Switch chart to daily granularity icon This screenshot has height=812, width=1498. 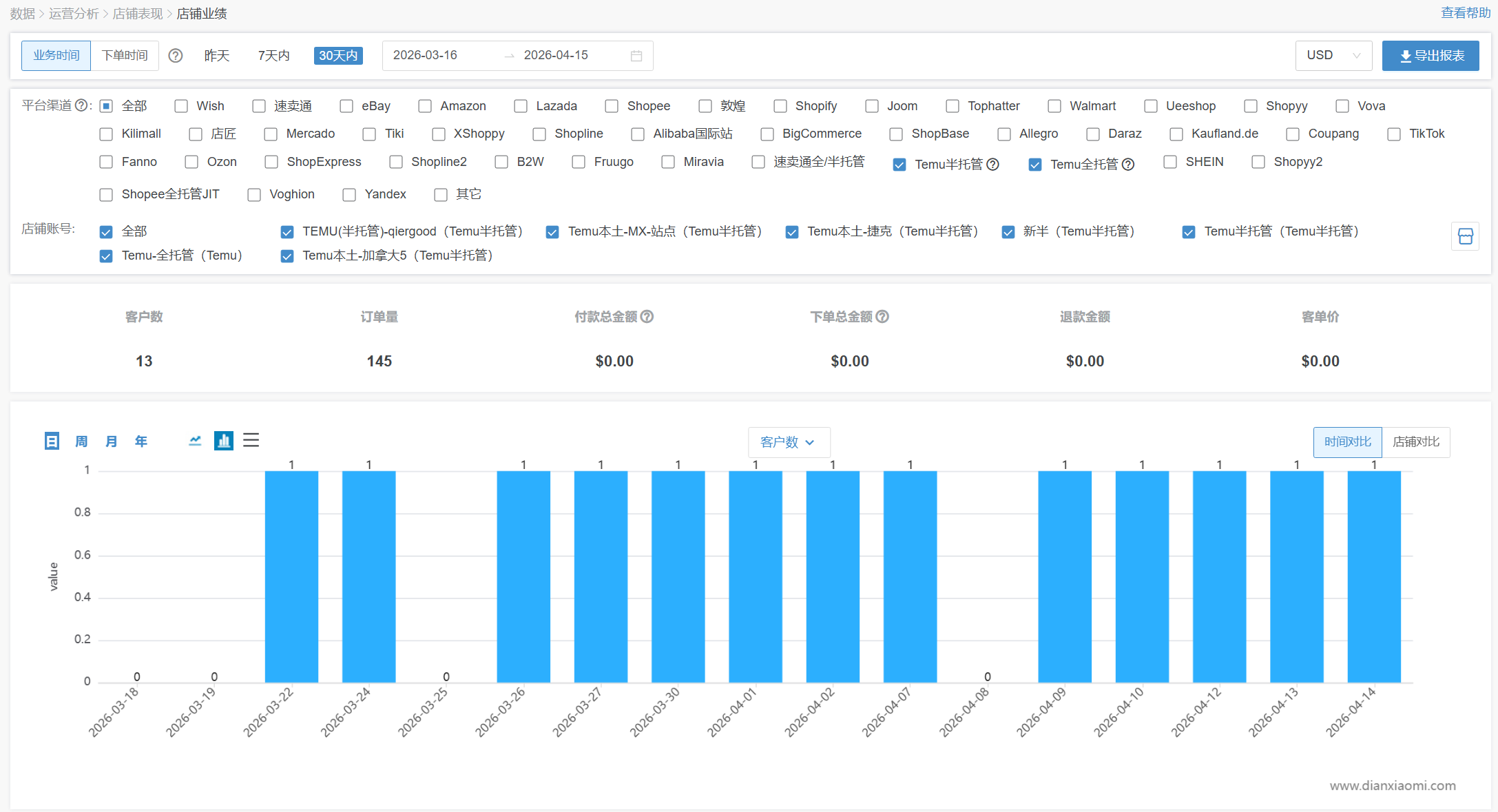(52, 441)
